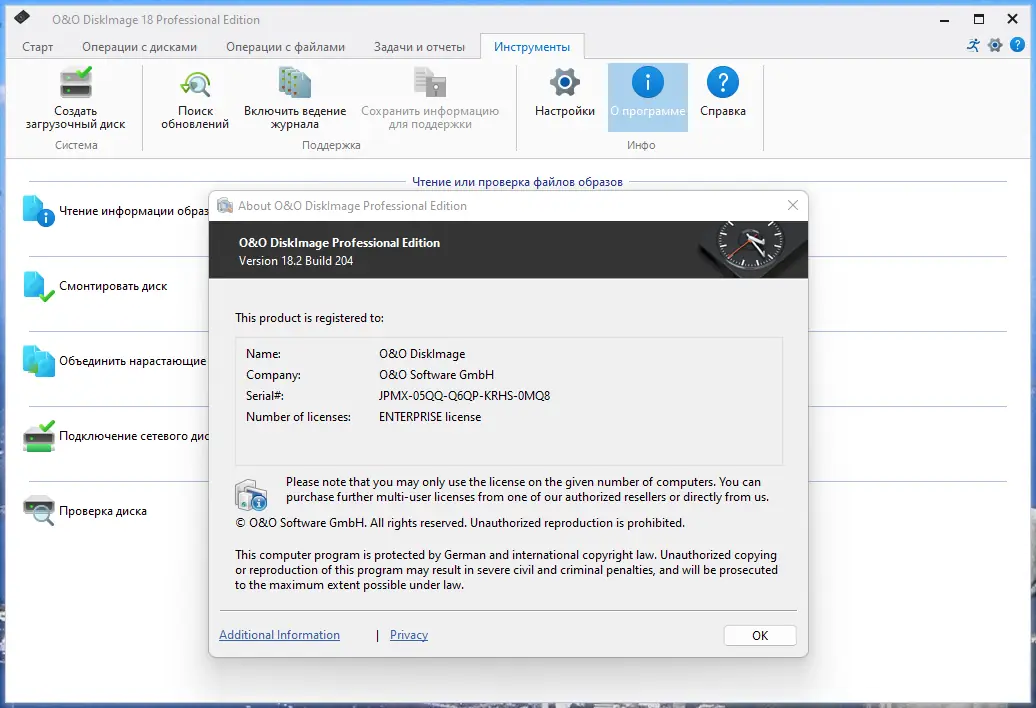This screenshot has height=708, width=1036.
Task: Select the Создать загрузочный диск tool
Action: click(74, 97)
